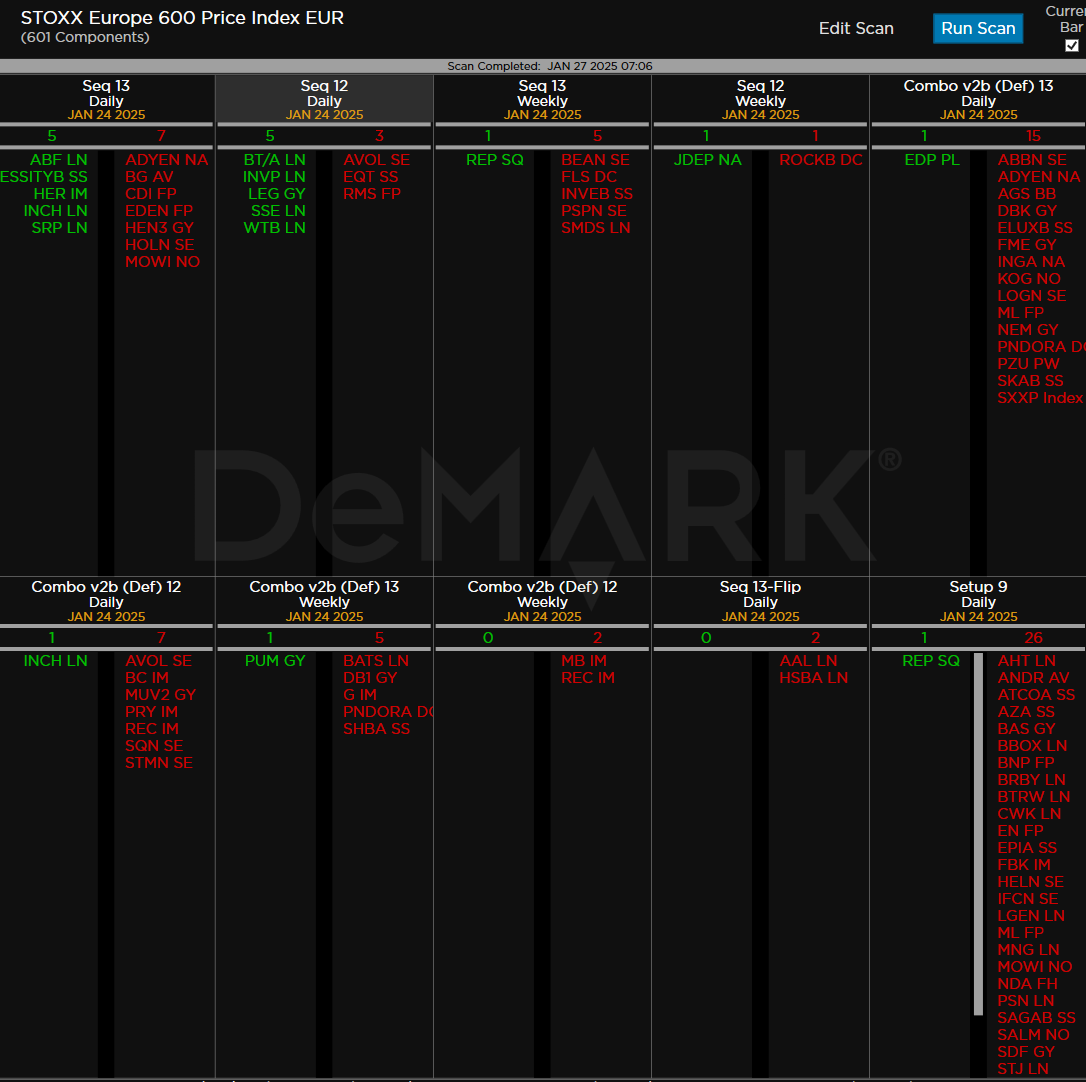Click EQT SS ticker
1086x1082 pixels.
click(371, 177)
